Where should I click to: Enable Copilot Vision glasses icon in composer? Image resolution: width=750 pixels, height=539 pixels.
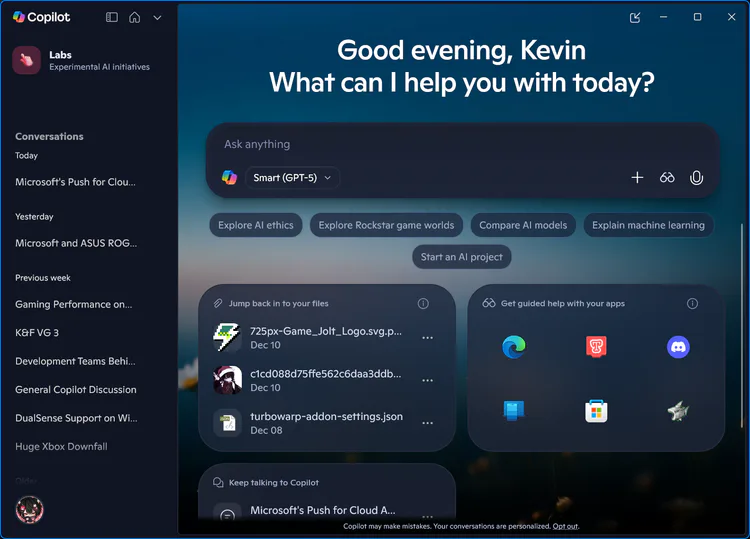[x=667, y=178]
